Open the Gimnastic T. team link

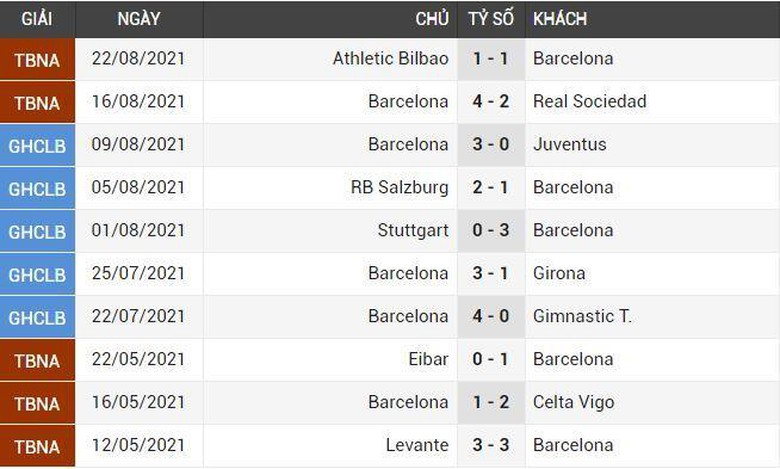[582, 316]
